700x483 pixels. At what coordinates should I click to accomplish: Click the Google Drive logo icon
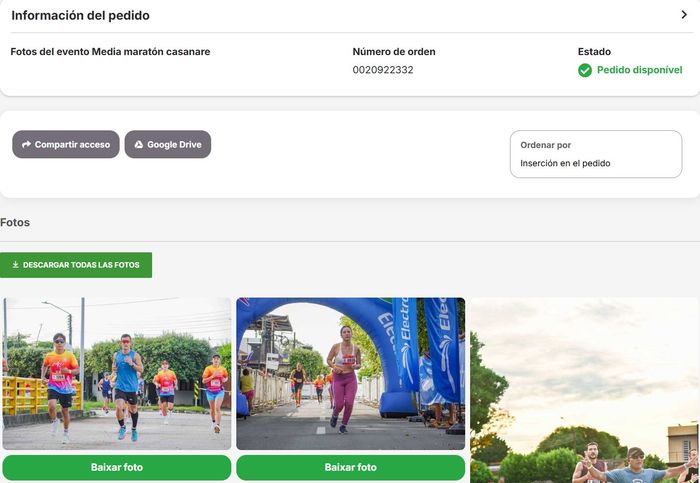[139, 145]
